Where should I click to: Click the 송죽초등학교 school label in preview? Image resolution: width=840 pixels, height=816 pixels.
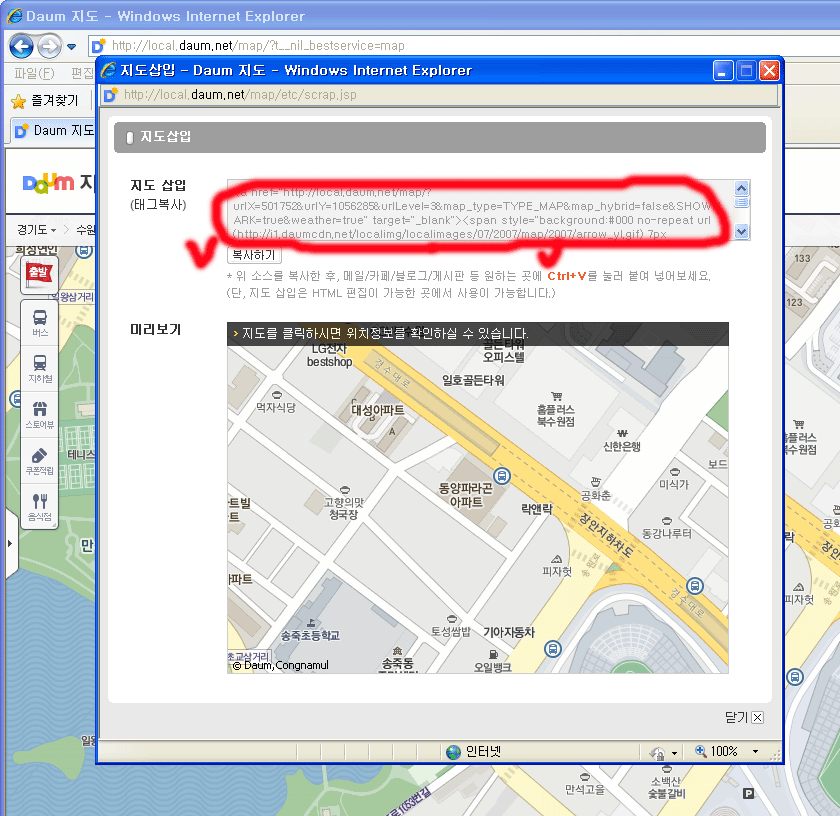(x=310, y=635)
